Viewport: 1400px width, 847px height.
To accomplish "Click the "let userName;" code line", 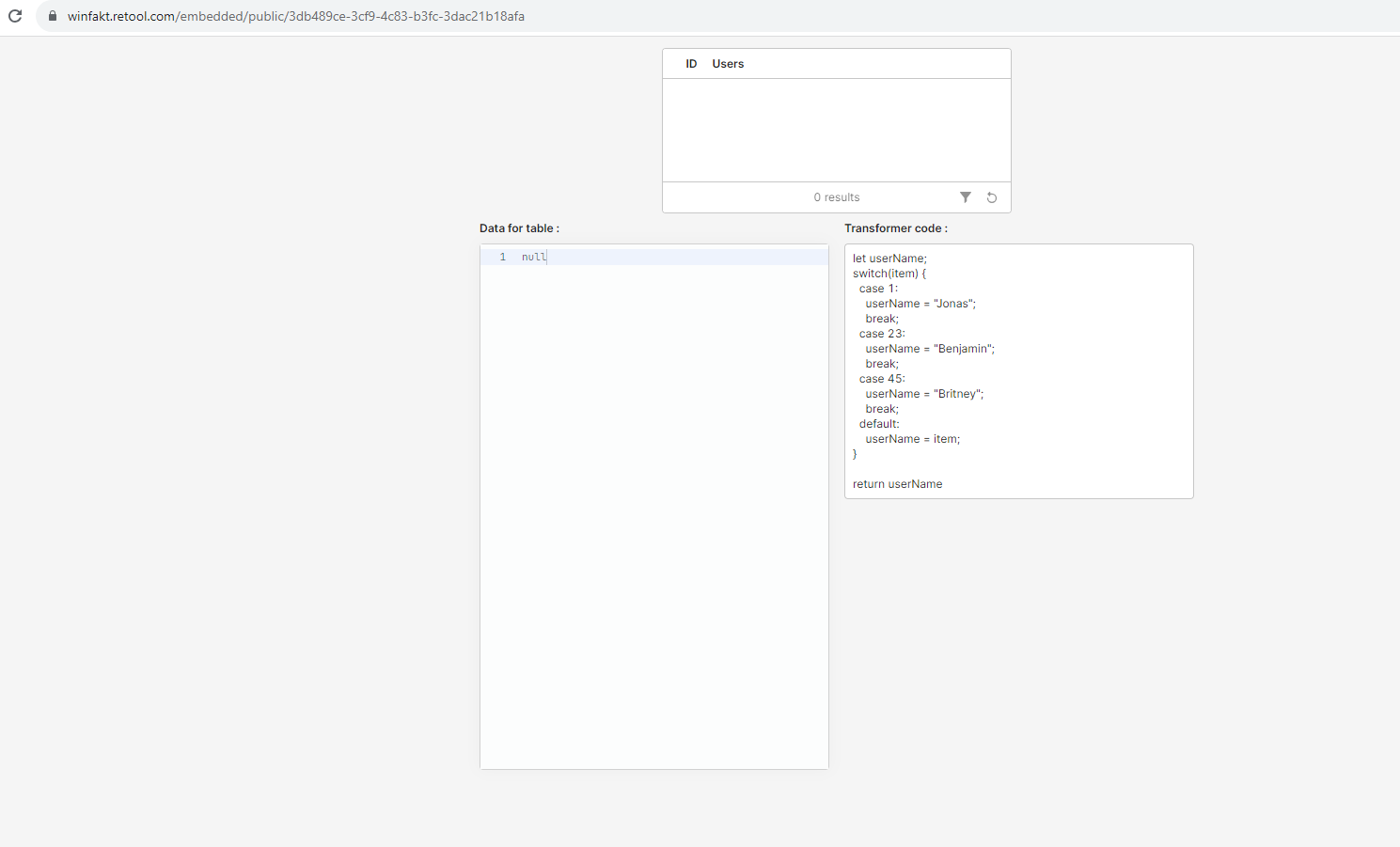I will tap(889, 259).
